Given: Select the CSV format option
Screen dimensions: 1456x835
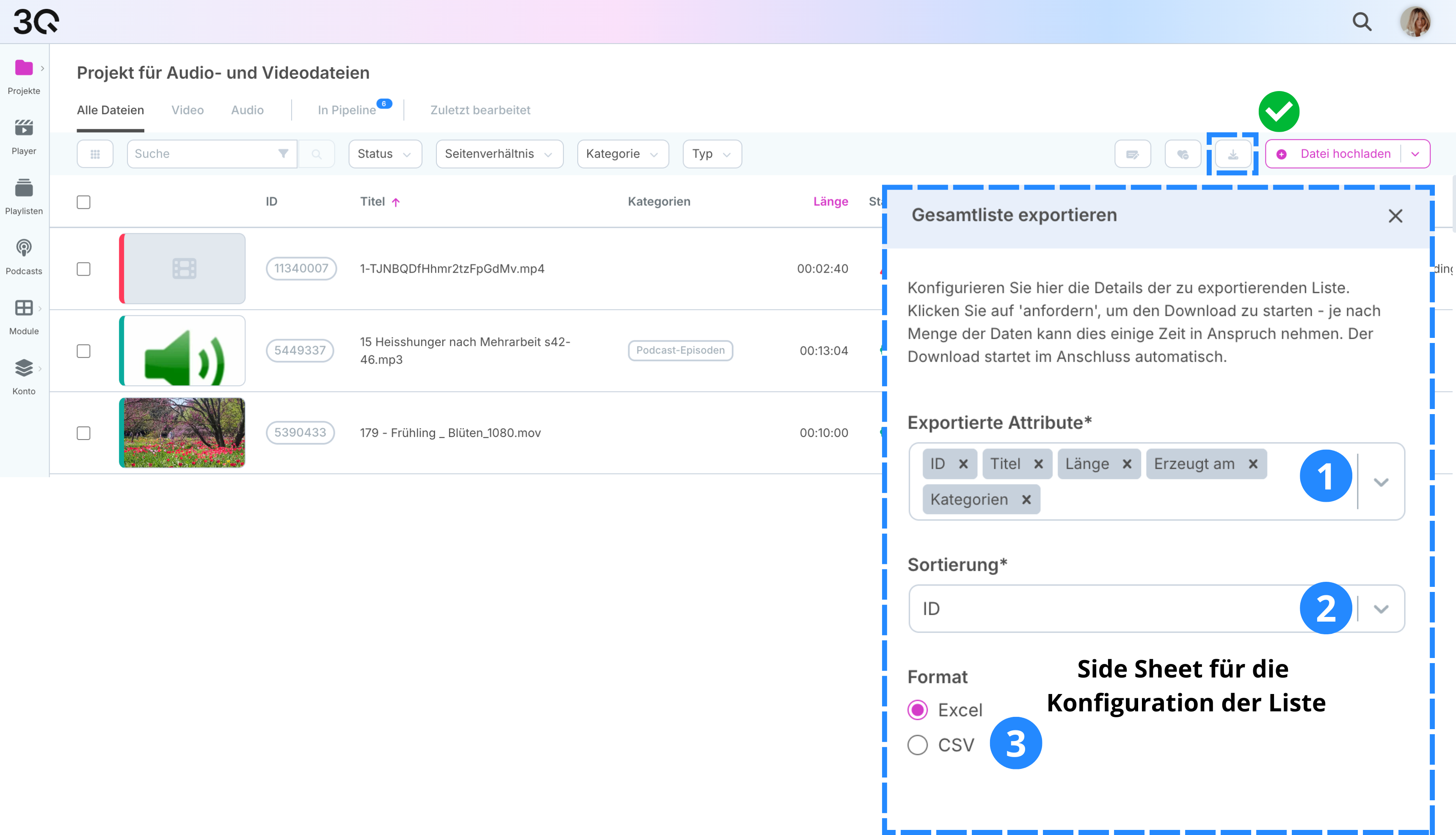Looking at the screenshot, I should 917,745.
